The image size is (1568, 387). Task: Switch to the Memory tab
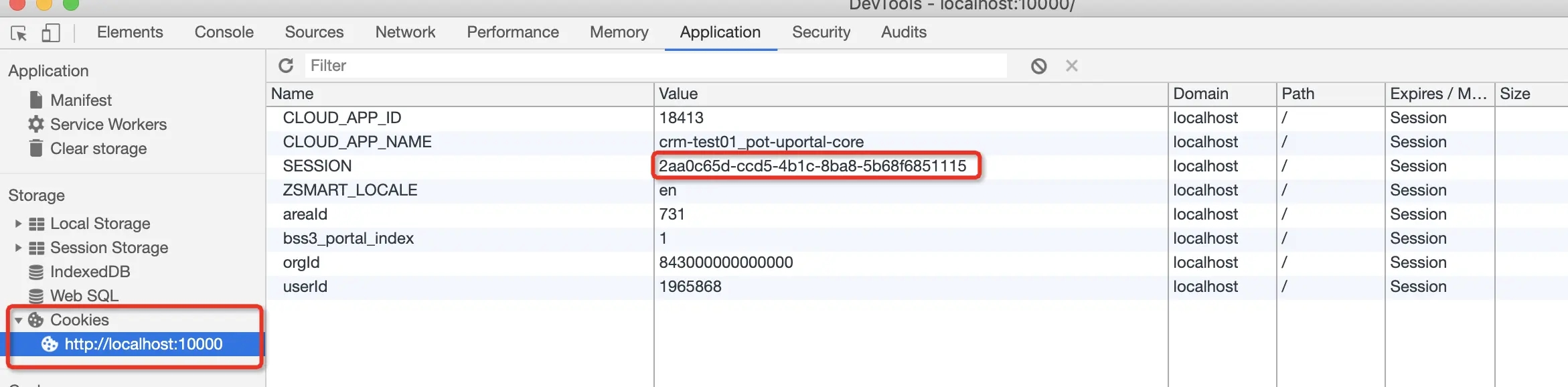(x=619, y=32)
